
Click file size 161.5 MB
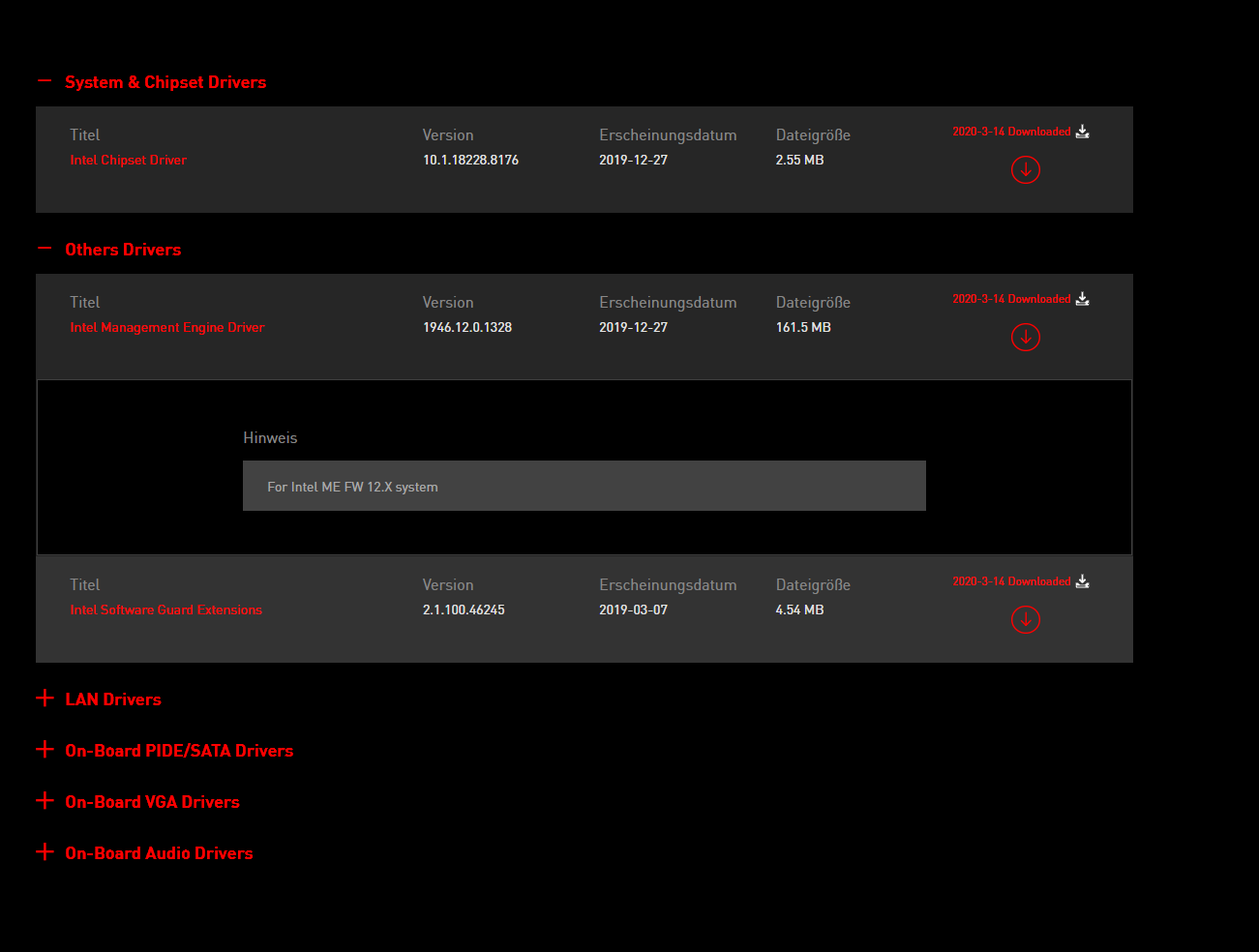coord(803,327)
